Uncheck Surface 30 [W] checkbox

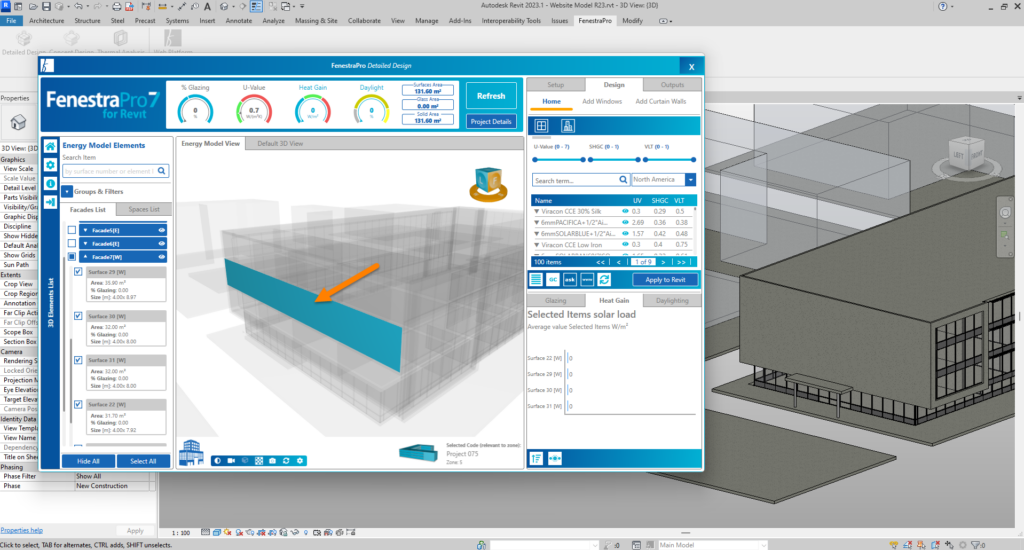tap(78, 316)
